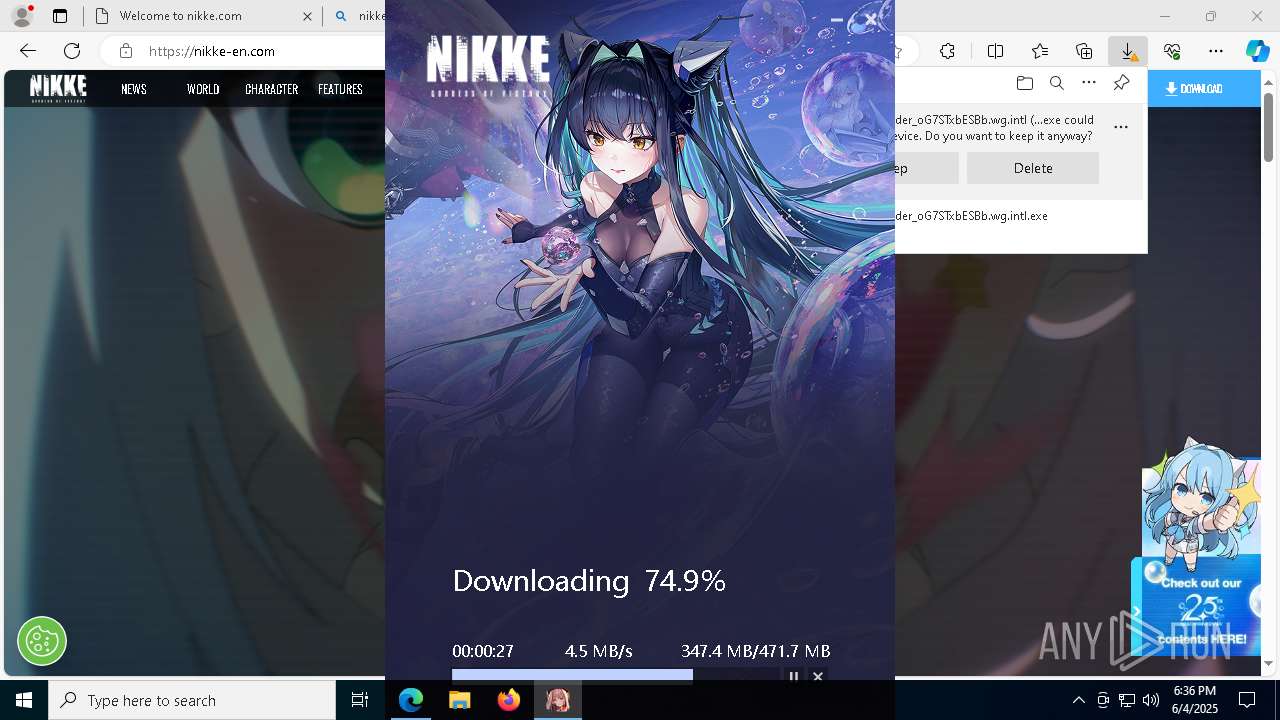Image resolution: width=1280 pixels, height=720 pixels.
Task: Toggle the Edge Downloads panel button
Action: tap(1127, 51)
